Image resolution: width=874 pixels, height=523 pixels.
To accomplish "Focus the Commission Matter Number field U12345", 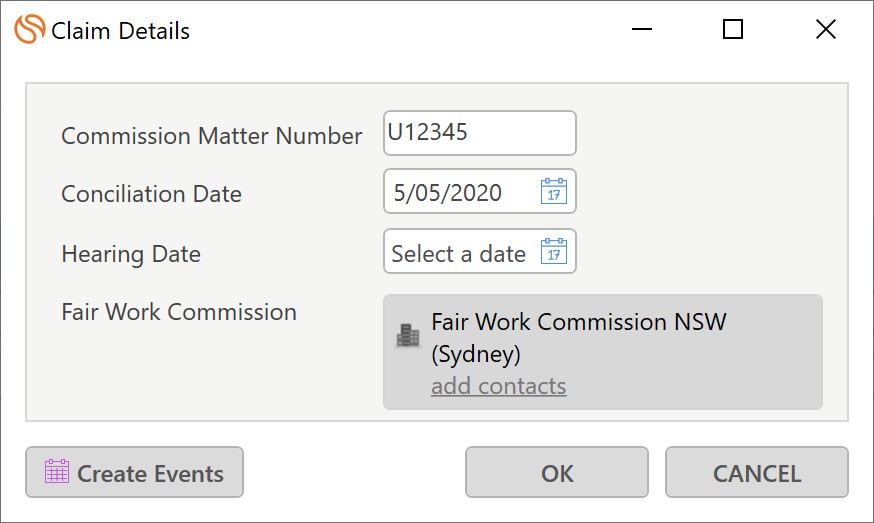I will pos(479,133).
